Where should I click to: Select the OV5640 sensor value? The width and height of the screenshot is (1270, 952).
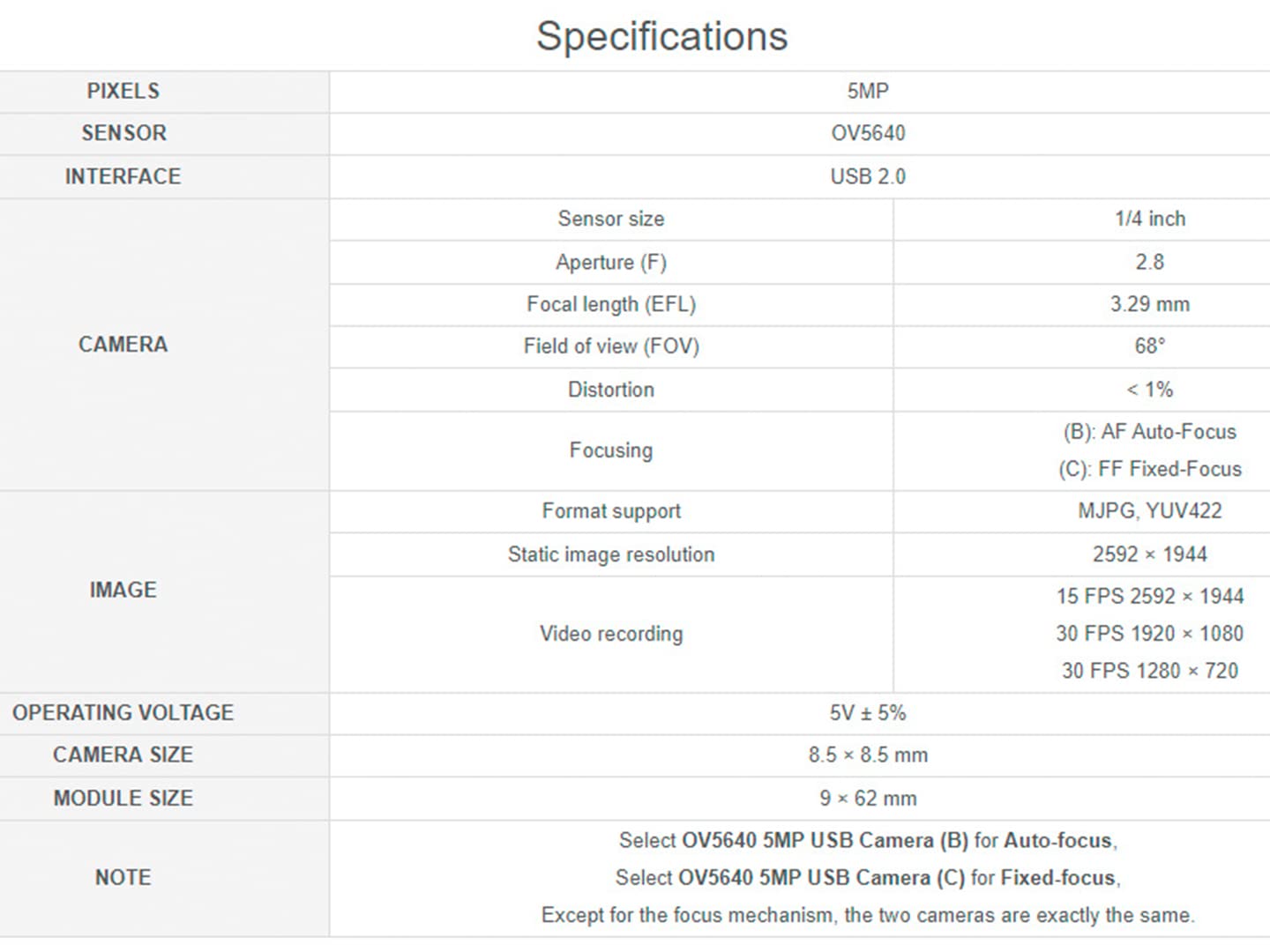click(x=868, y=133)
